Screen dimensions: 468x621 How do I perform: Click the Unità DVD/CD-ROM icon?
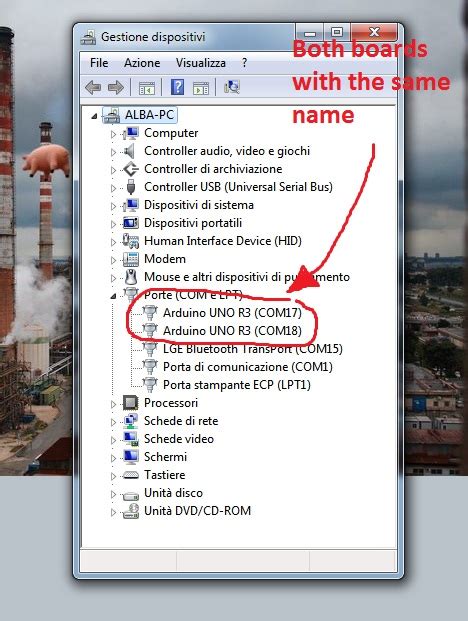131,511
